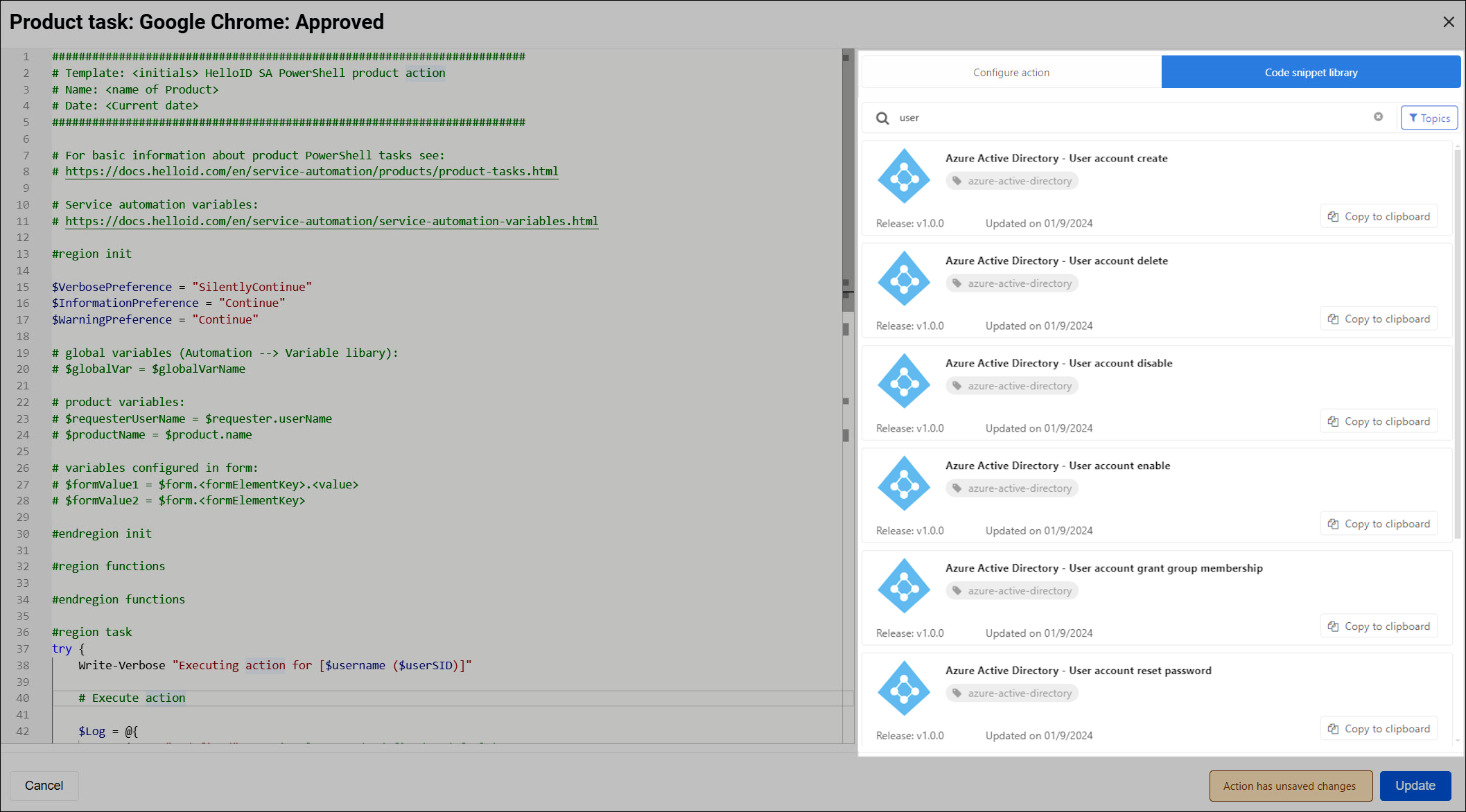Select azure-active-directory tag on User account enable

click(x=1012, y=488)
